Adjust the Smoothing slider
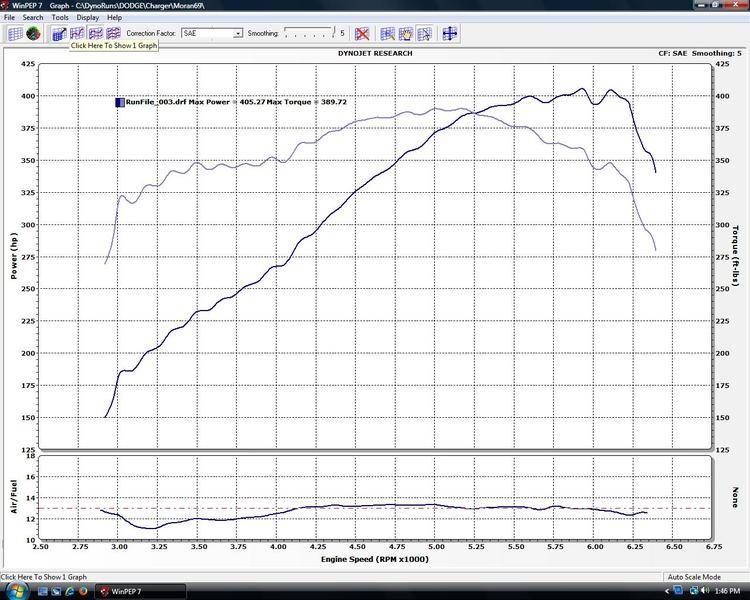The image size is (750, 600). tap(309, 33)
